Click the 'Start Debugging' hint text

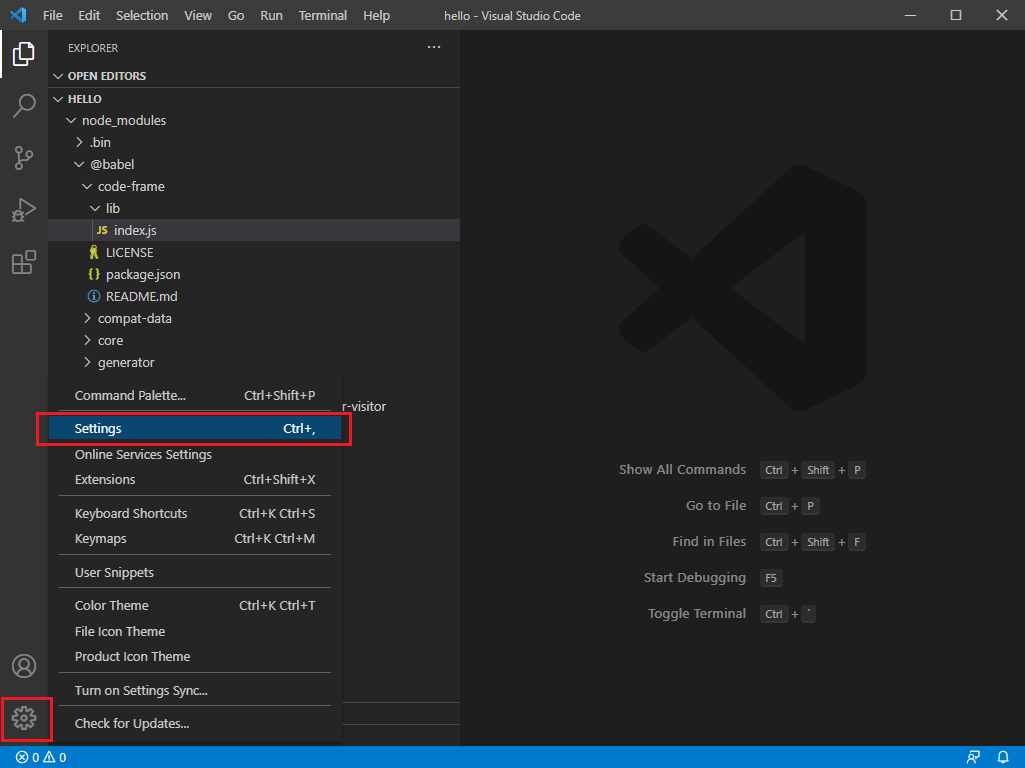[x=695, y=578]
